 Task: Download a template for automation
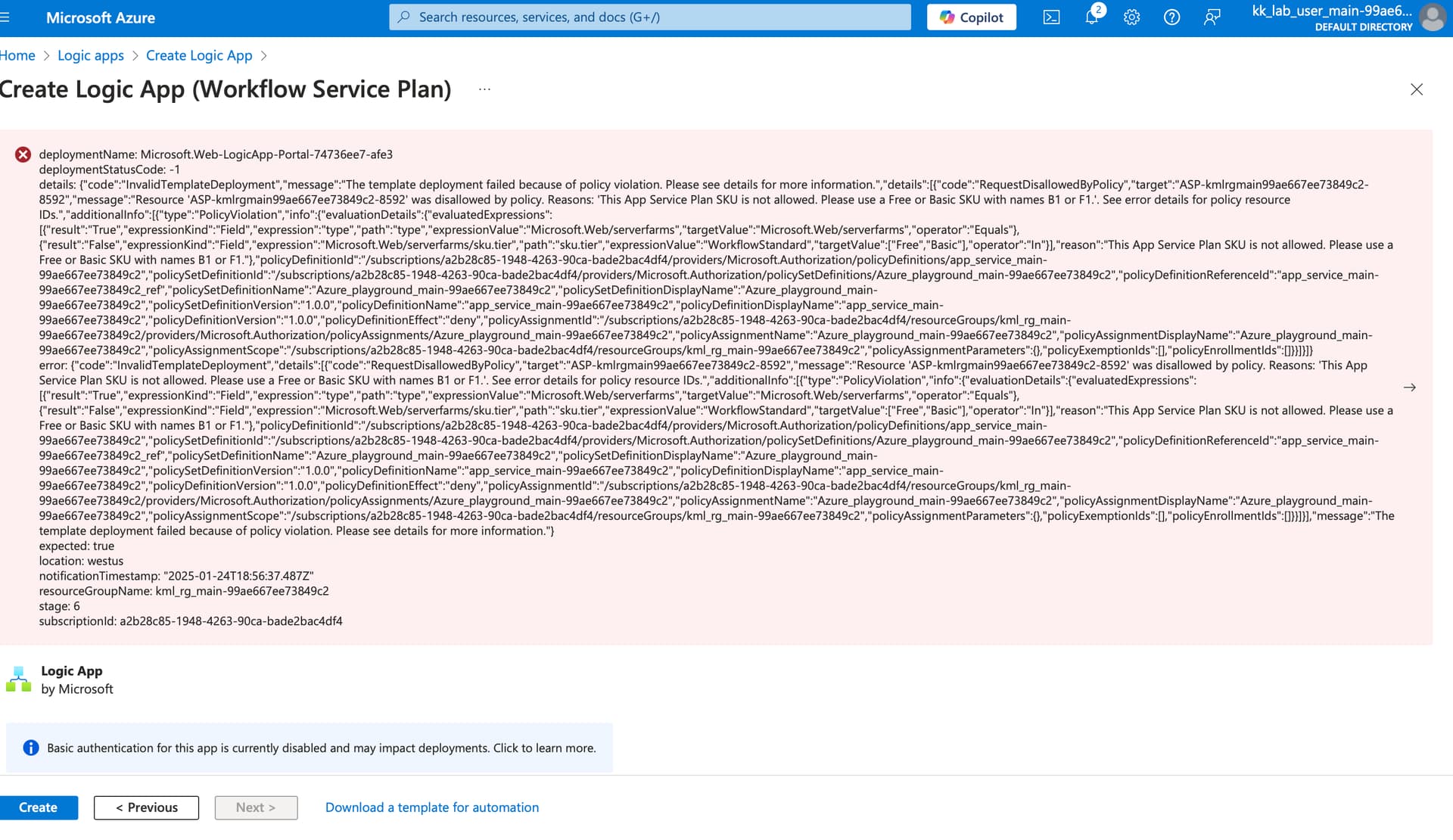coord(432,807)
